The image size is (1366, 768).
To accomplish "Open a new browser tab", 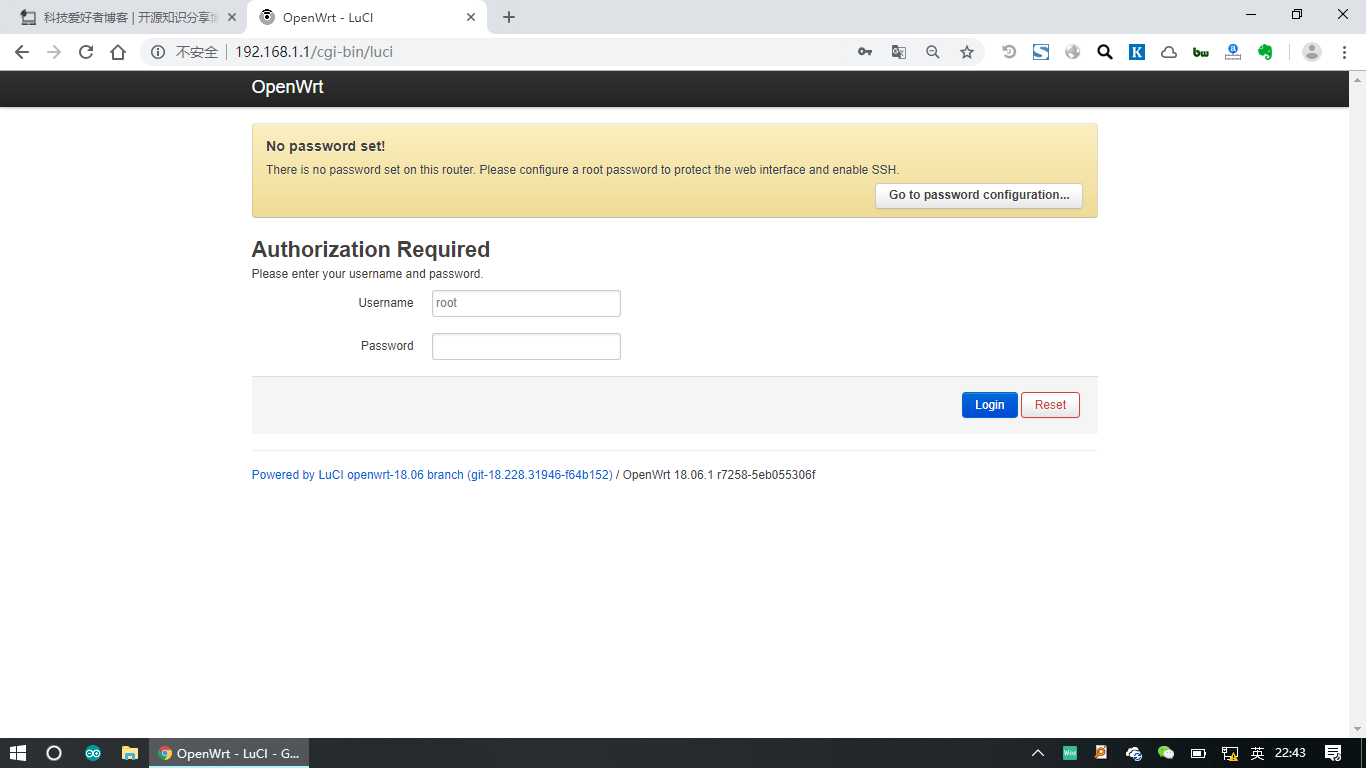I will (x=509, y=17).
